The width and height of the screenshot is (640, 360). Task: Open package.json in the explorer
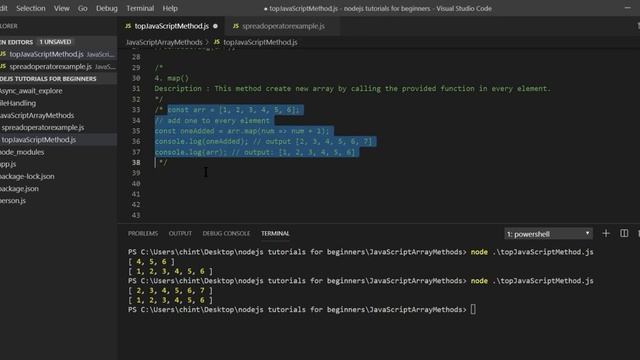coord(58,189)
